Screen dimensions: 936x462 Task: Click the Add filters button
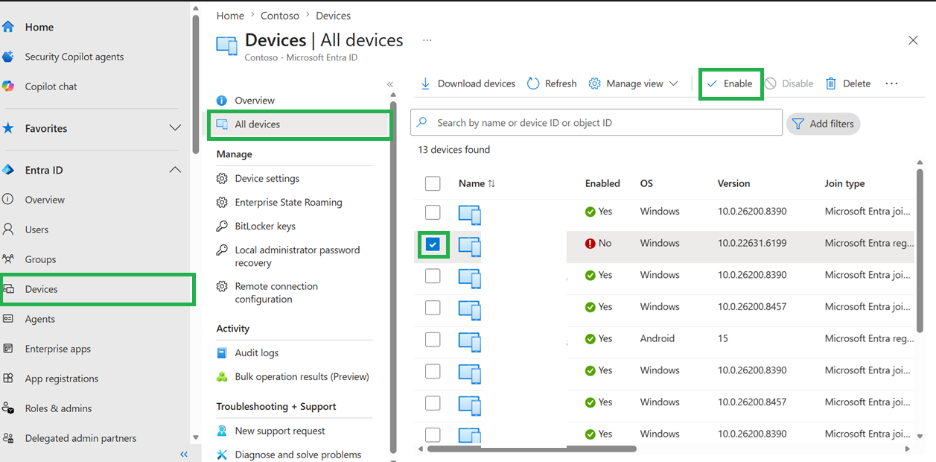point(823,124)
